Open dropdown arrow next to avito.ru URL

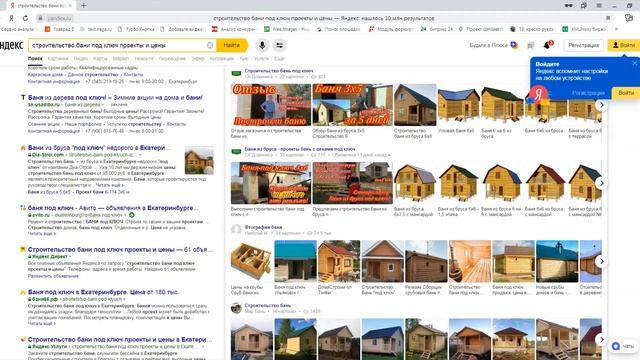[124, 215]
